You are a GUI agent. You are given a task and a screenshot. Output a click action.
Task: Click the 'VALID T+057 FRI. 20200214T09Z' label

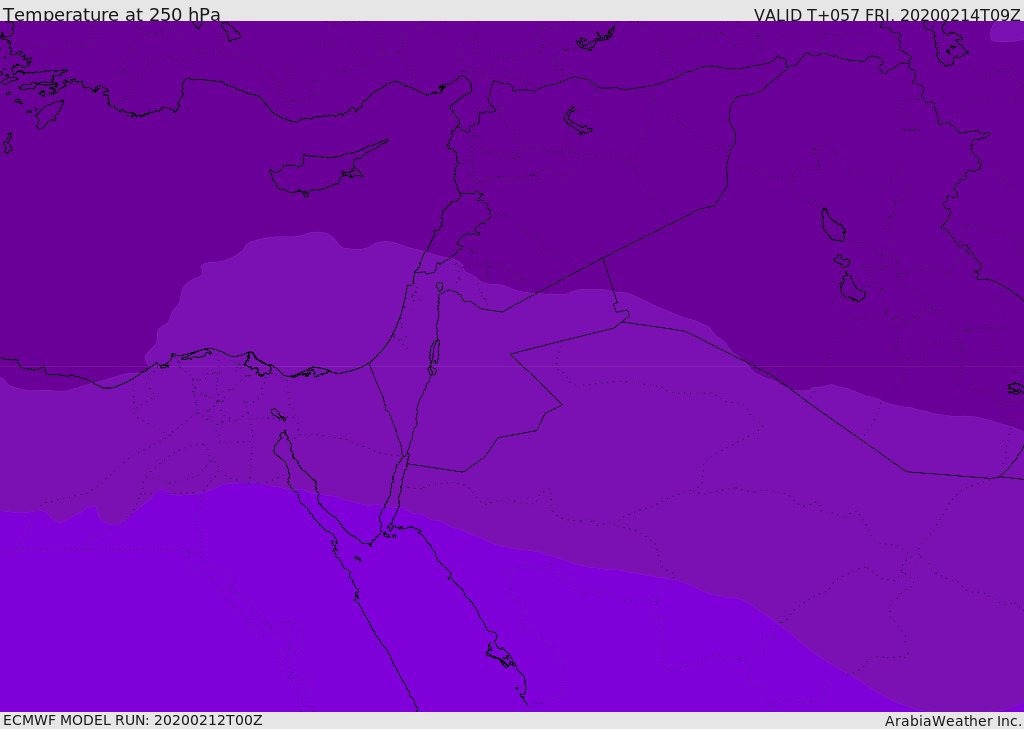point(887,15)
